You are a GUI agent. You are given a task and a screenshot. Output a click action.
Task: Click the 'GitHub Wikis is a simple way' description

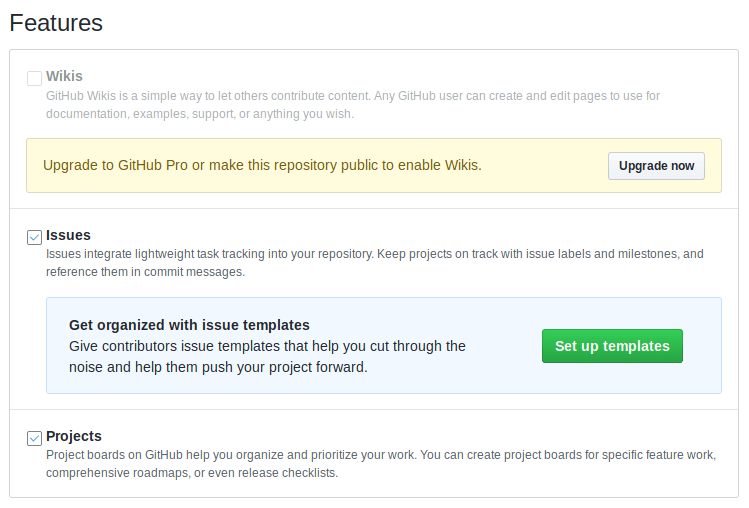(x=353, y=105)
